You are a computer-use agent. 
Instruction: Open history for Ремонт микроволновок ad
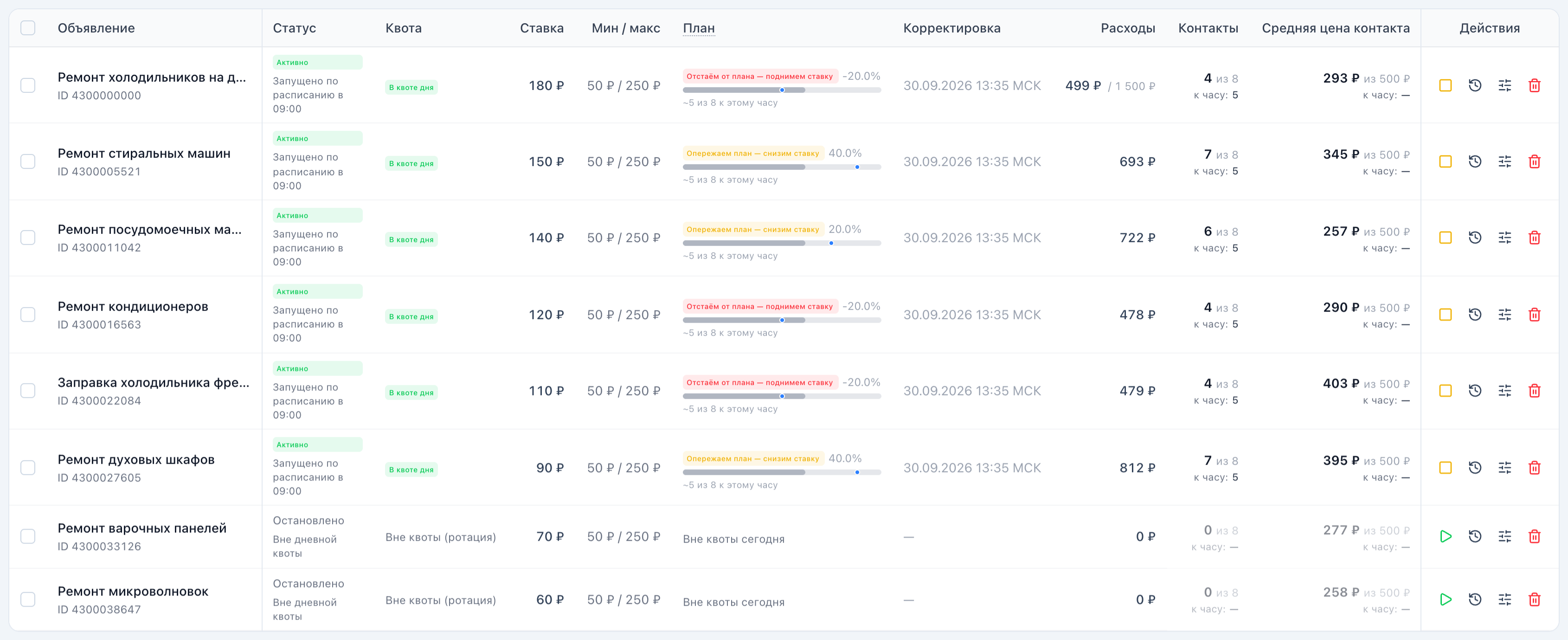1474,600
